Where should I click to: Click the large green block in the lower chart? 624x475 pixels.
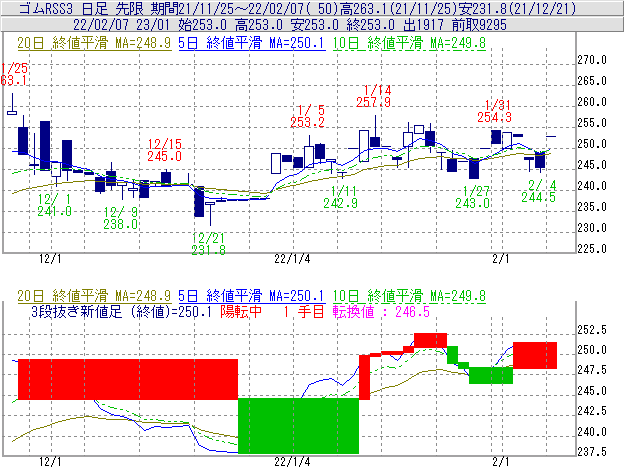(x=298, y=426)
